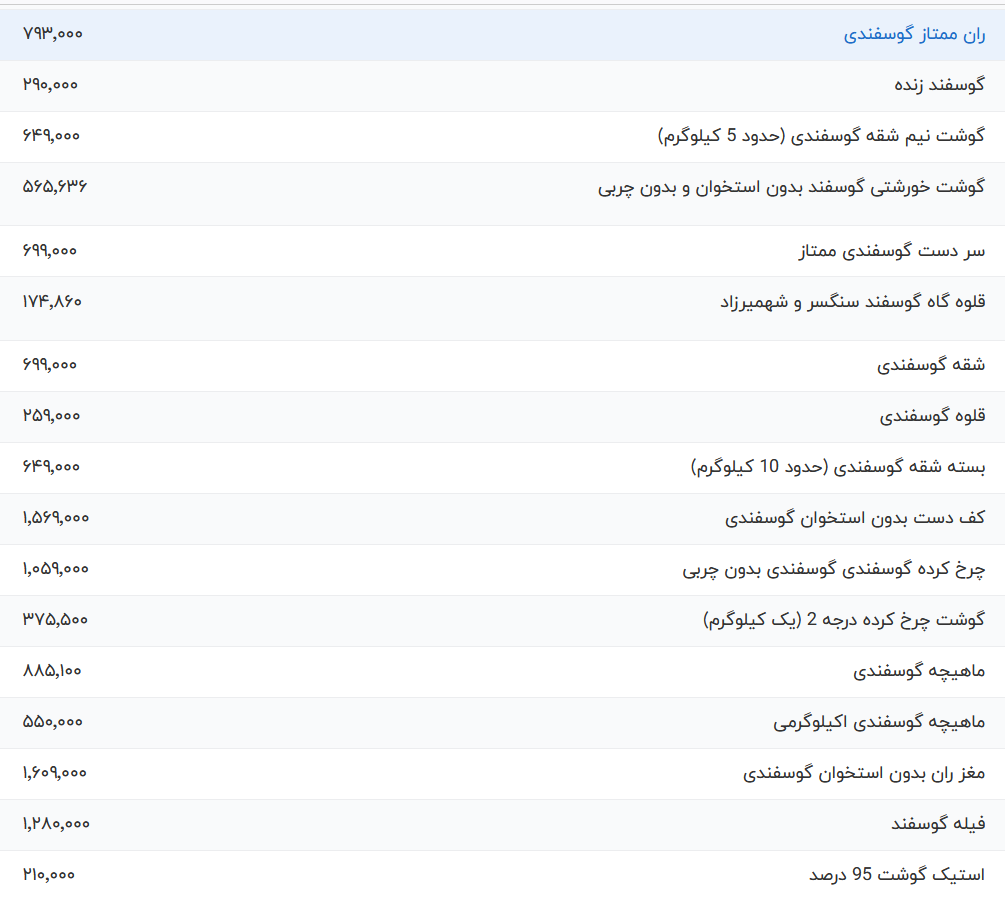
Task: Select مغز ران بدون استخوان گوسفندی
Action: click(864, 773)
